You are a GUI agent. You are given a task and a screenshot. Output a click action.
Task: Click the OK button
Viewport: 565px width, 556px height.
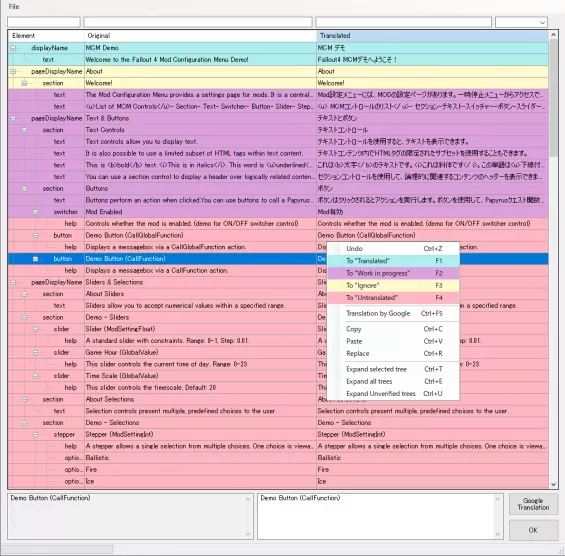pyautogui.click(x=533, y=530)
